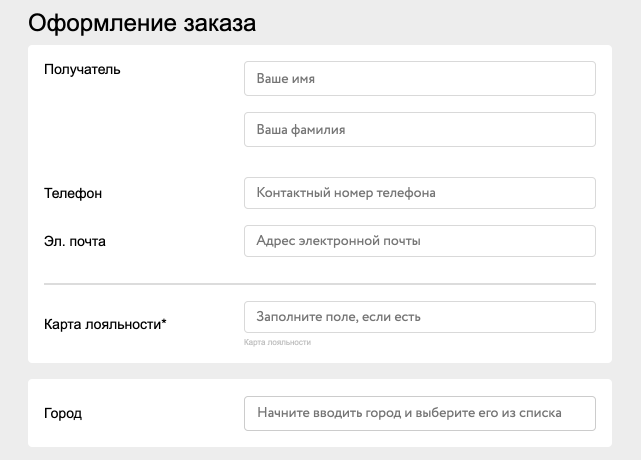The width and height of the screenshot is (641, 460).
Task: Click the small 'Карта лояльности' hint text
Action: click(x=277, y=342)
